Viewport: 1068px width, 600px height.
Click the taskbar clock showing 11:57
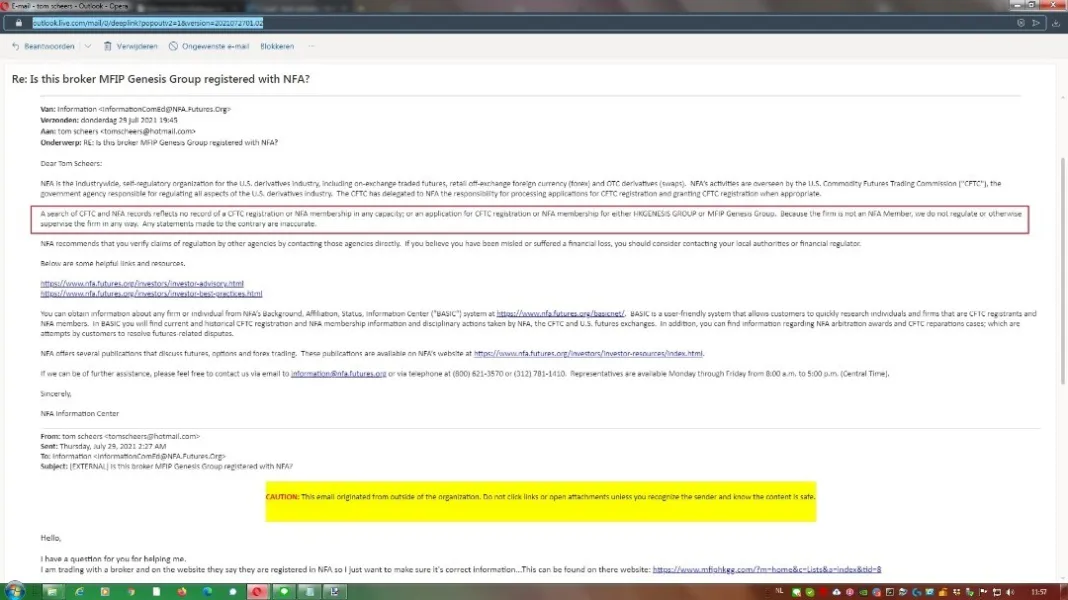[1038, 591]
